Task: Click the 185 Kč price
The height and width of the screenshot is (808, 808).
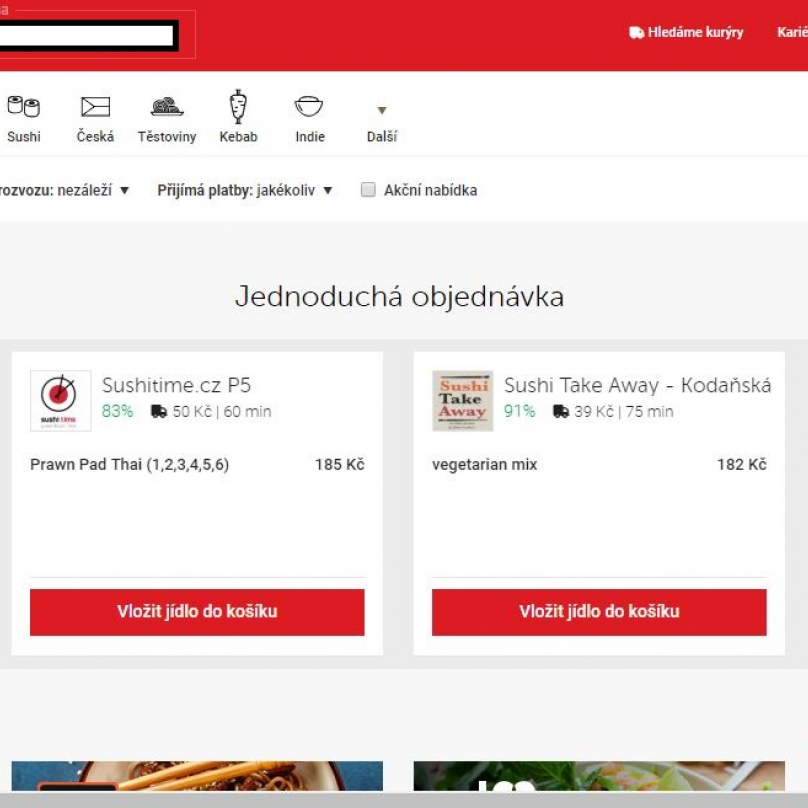Action: (x=340, y=464)
